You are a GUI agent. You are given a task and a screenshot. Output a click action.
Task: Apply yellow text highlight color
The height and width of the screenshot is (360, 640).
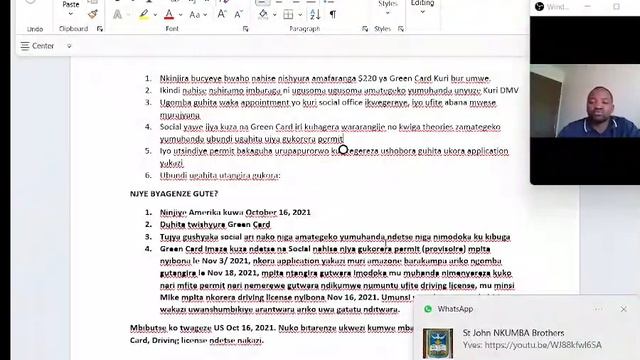pyautogui.click(x=144, y=15)
